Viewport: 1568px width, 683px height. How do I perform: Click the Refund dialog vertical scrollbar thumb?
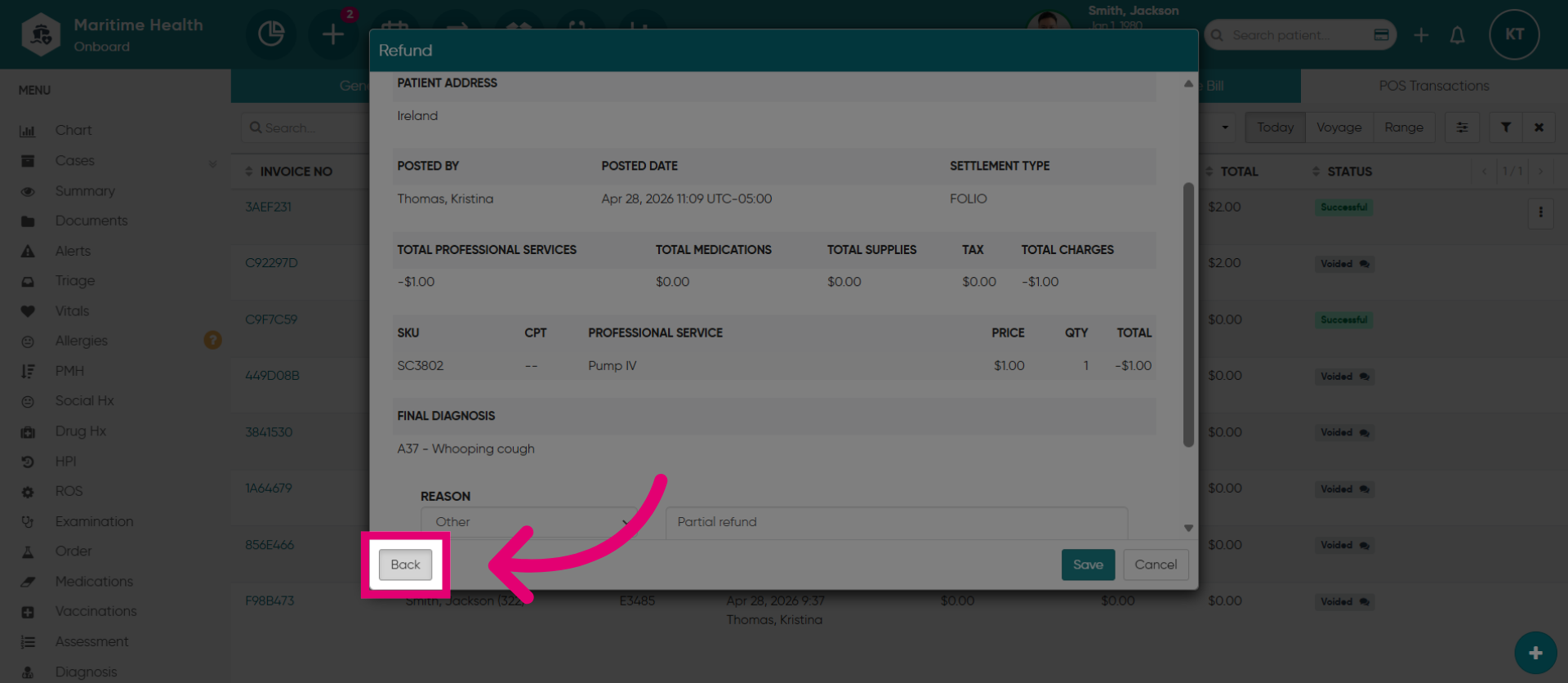(1188, 315)
